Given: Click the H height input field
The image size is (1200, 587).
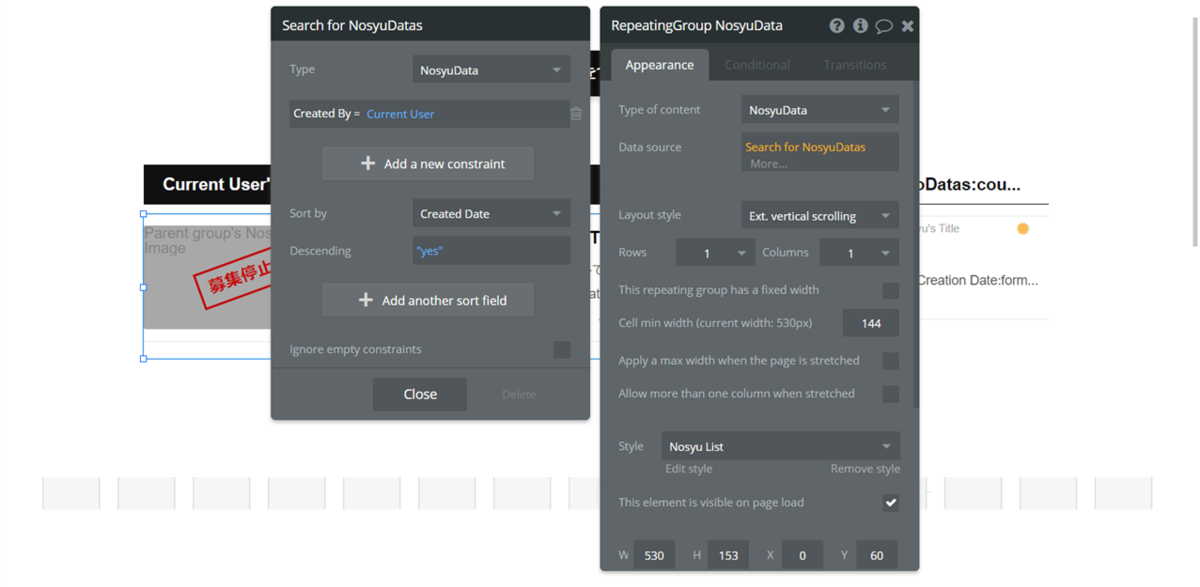Looking at the screenshot, I should pyautogui.click(x=727, y=555).
